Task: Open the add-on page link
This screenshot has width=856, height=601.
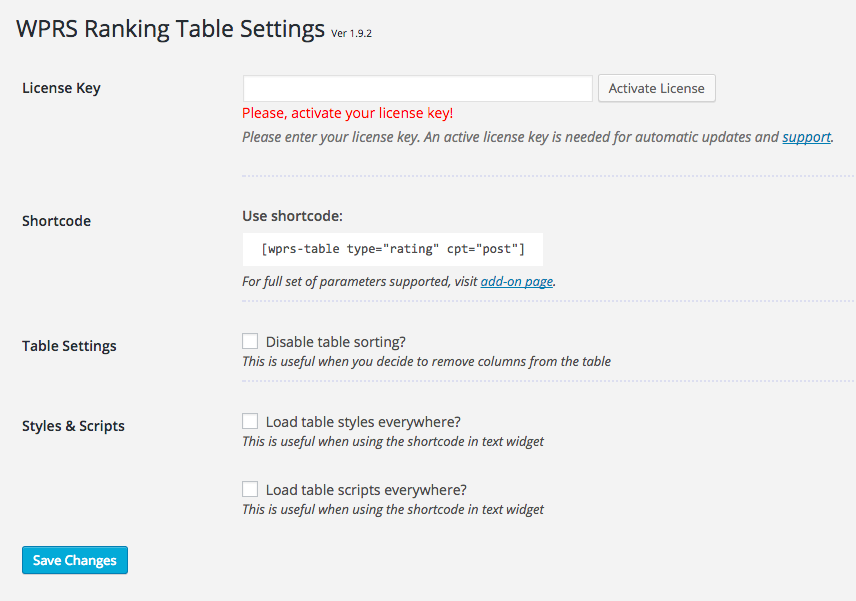Action: click(x=516, y=282)
